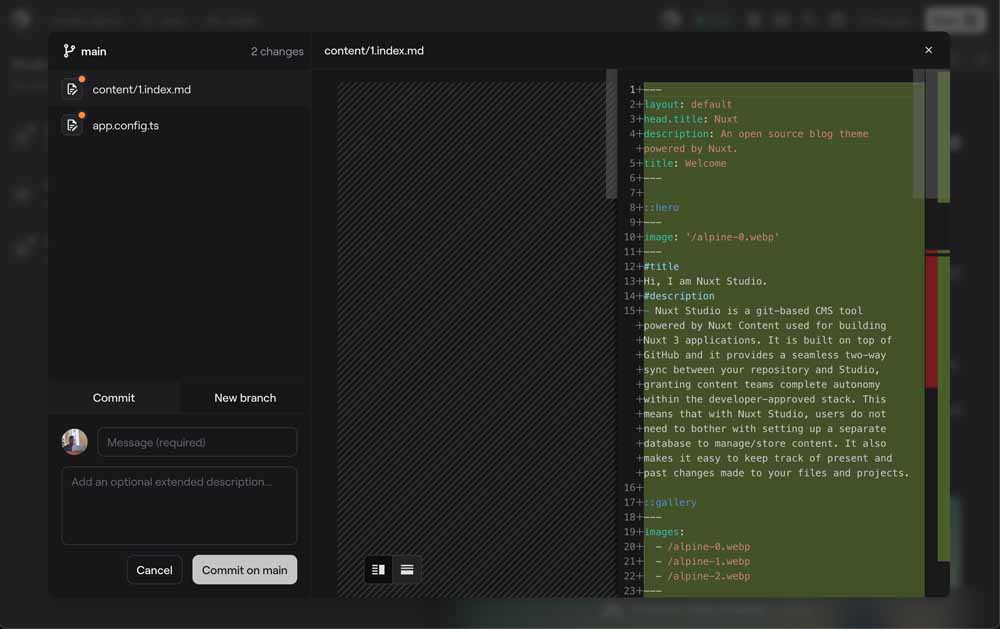Select the Commit tab
This screenshot has width=1000, height=629.
pos(114,397)
